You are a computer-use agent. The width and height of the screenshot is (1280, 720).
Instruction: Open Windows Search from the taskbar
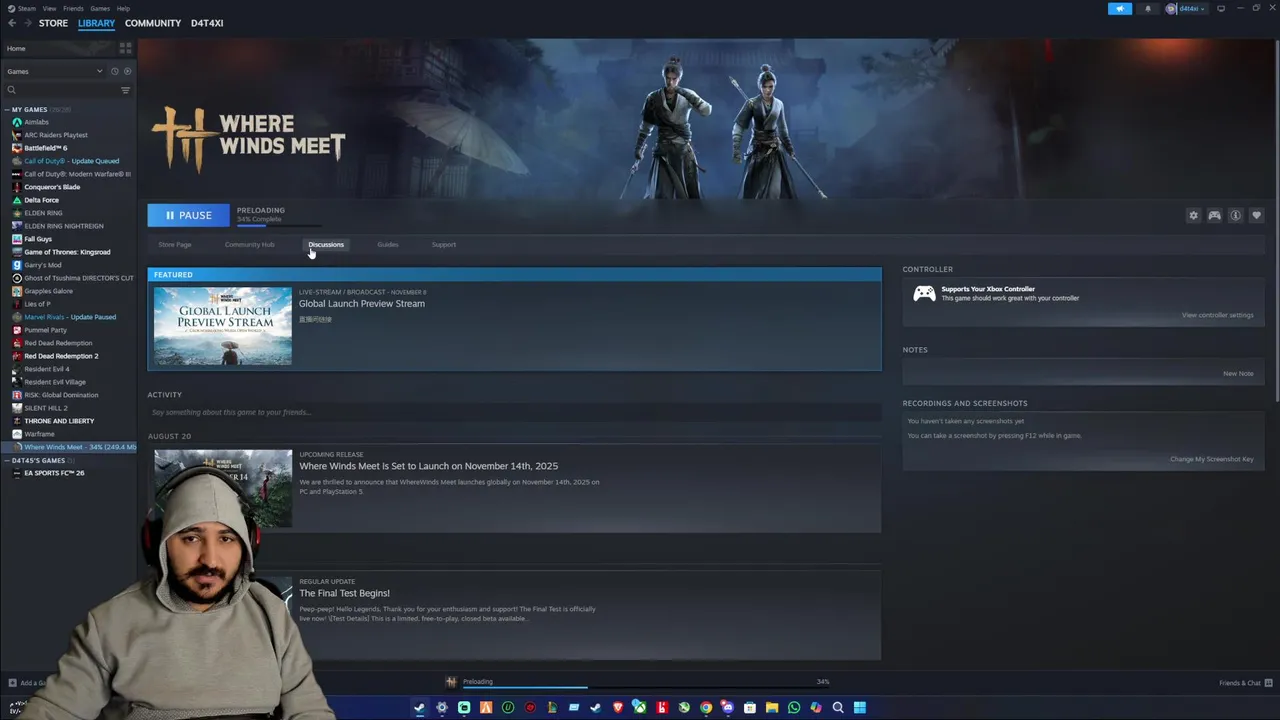[838, 708]
